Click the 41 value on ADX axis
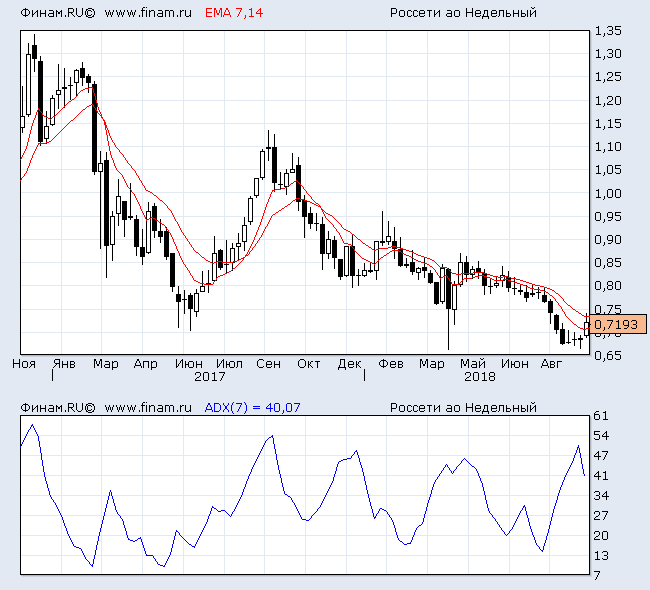This screenshot has width=650, height=590. click(x=601, y=476)
